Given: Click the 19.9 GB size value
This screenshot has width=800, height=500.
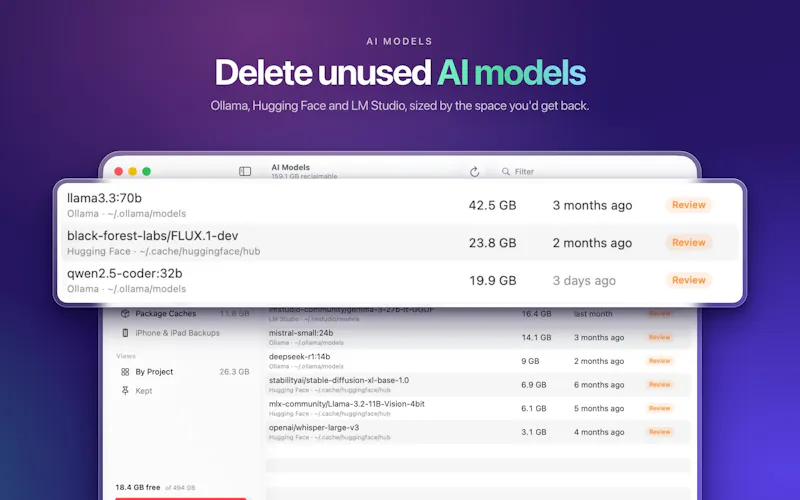Looking at the screenshot, I should [x=492, y=281].
